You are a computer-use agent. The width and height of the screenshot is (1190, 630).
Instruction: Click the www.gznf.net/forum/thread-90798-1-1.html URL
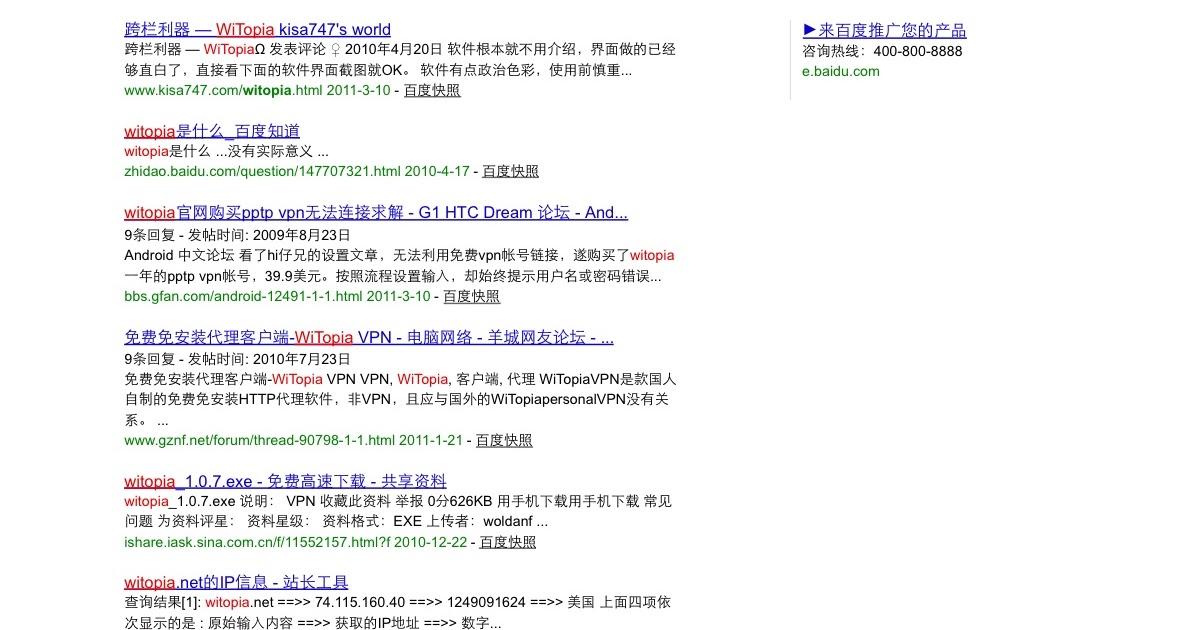(260, 440)
